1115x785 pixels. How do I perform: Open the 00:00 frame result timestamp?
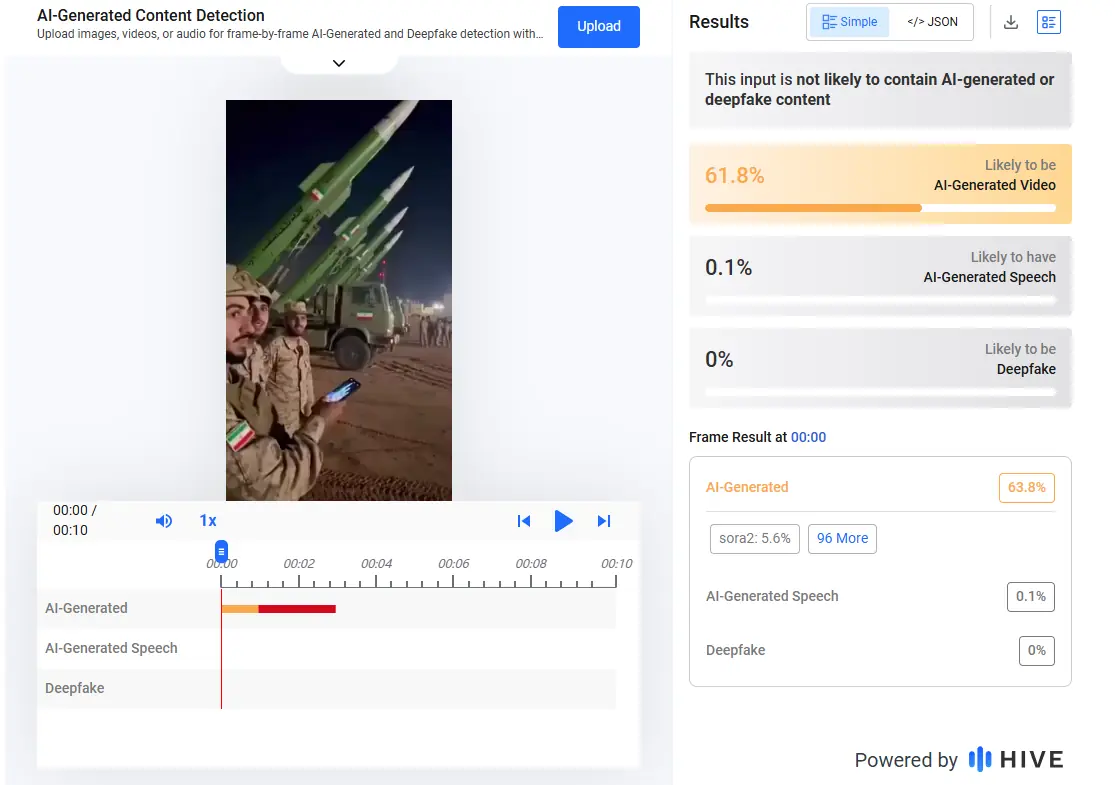[808, 437]
